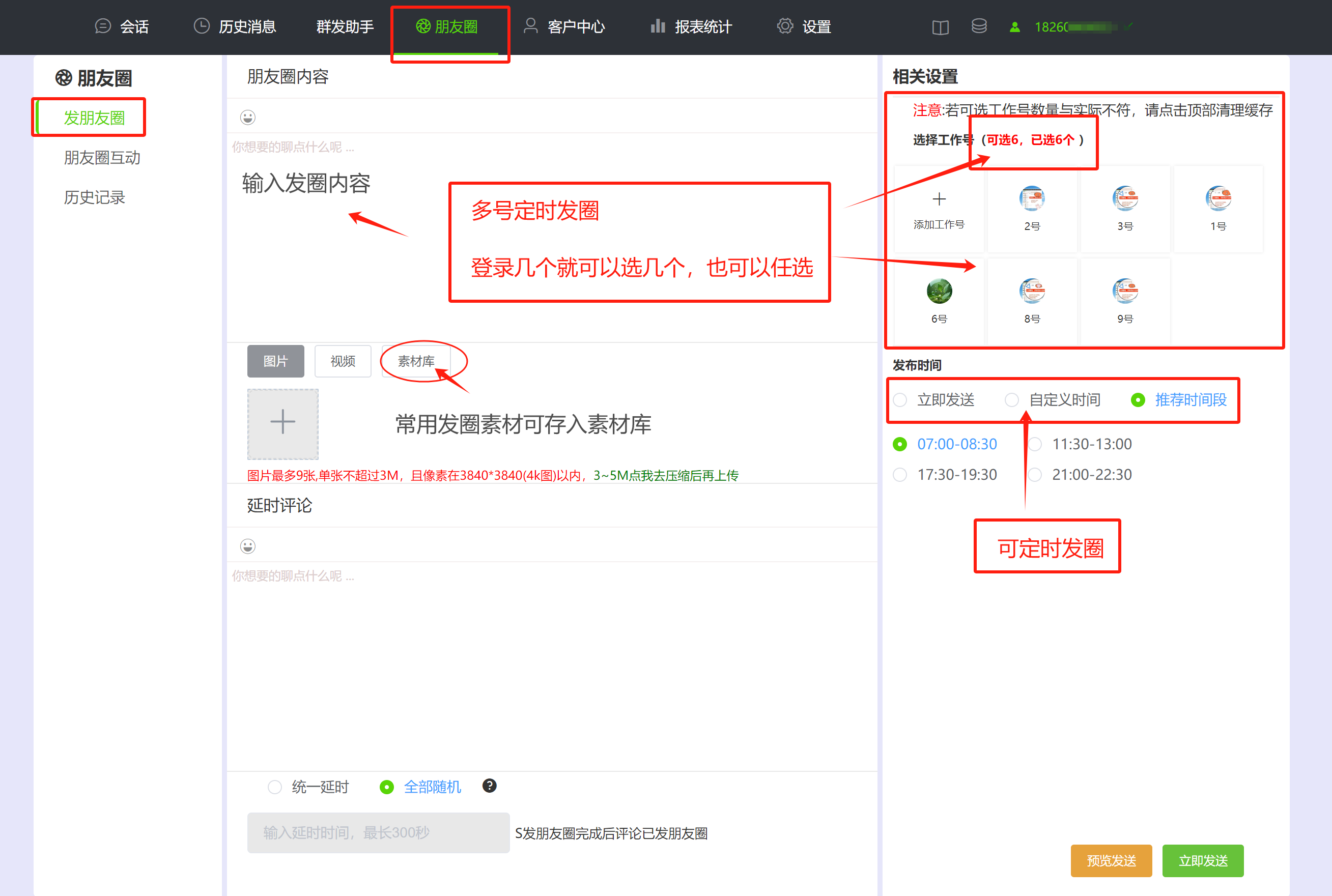Select the 2号 account avatar

(x=1032, y=199)
